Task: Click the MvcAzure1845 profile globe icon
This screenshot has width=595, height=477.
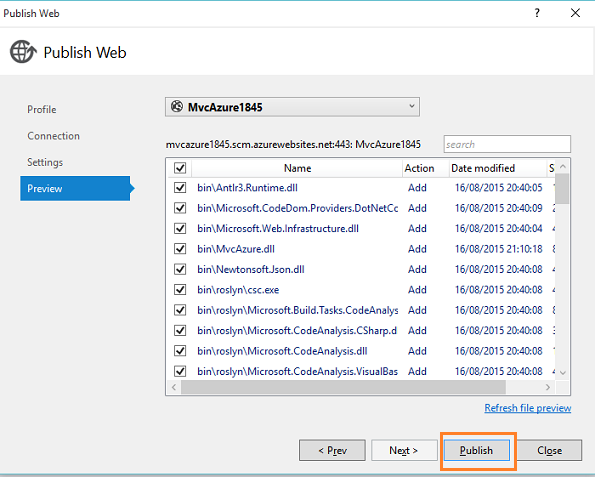Action: tap(177, 107)
